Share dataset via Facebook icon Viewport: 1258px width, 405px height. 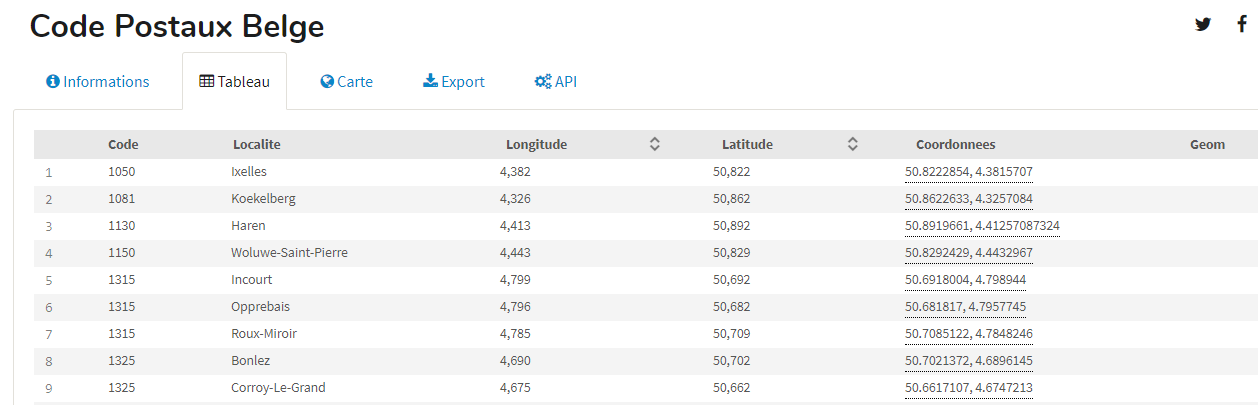click(x=1242, y=25)
